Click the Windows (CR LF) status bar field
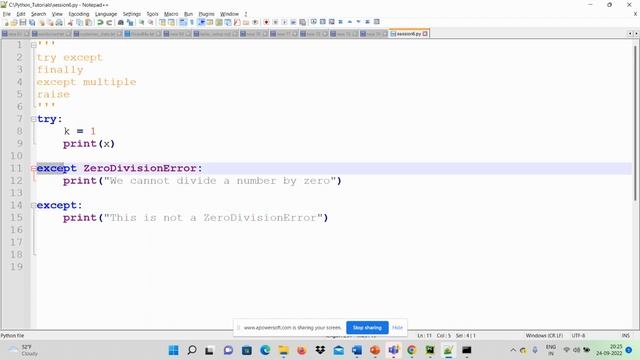 pos(544,336)
